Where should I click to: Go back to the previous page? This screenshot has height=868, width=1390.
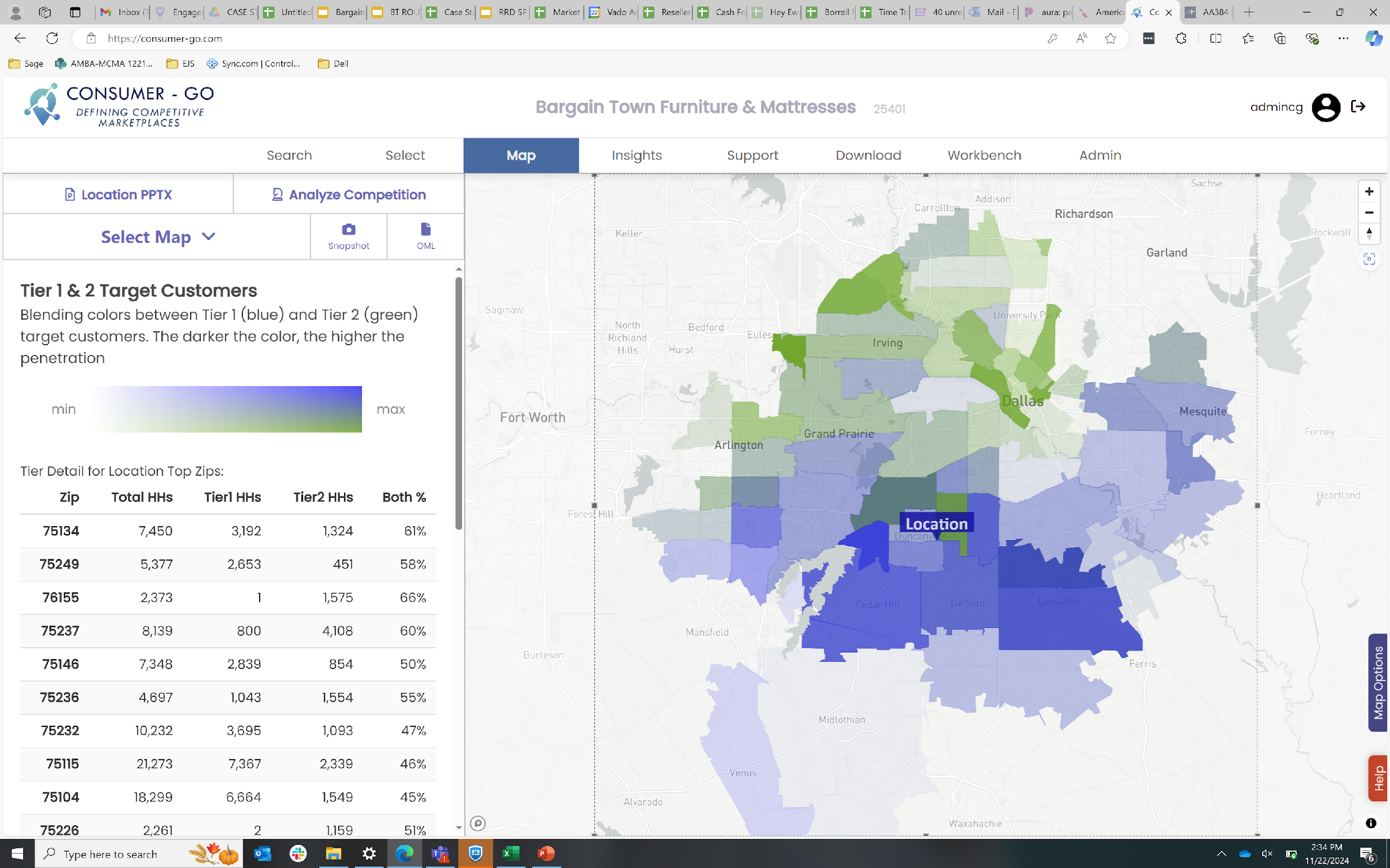(x=20, y=38)
